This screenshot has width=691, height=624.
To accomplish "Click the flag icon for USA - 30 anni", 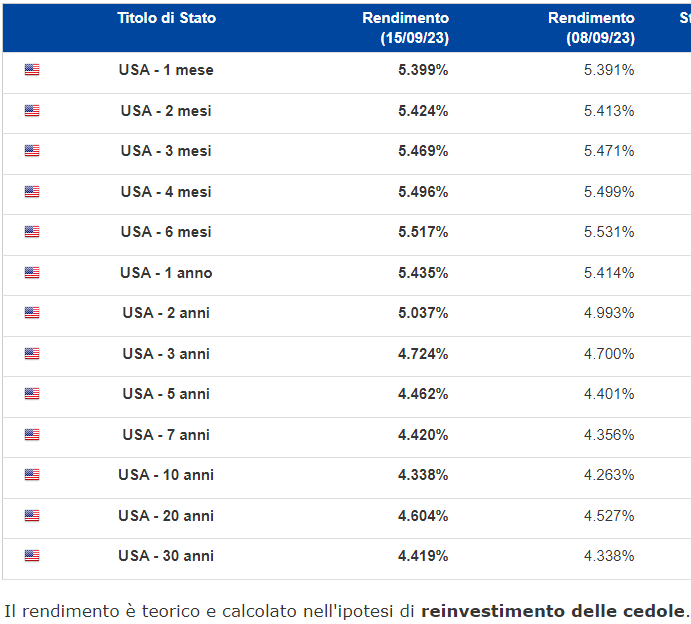I will 32,556.
